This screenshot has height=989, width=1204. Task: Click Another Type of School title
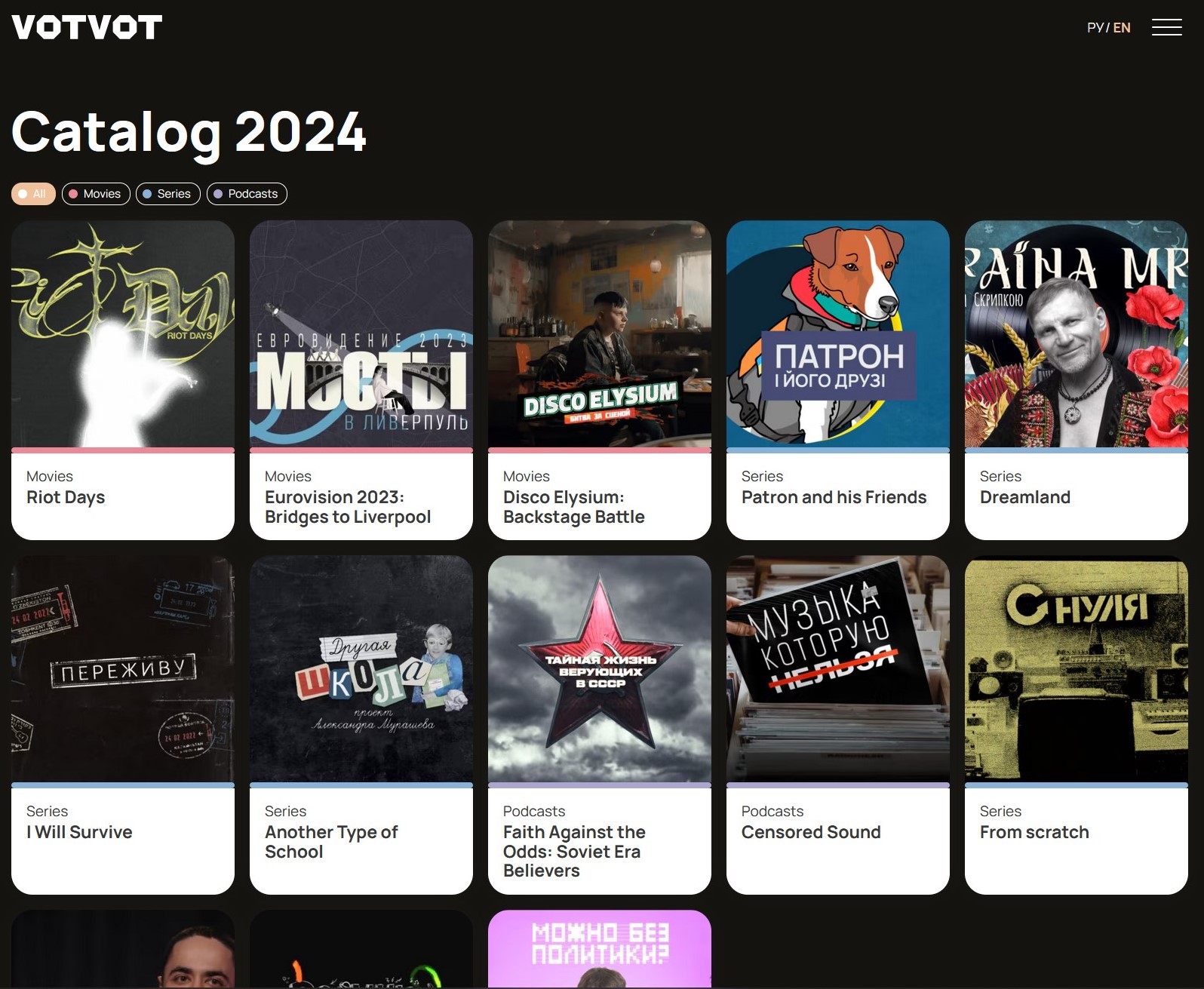(x=331, y=842)
